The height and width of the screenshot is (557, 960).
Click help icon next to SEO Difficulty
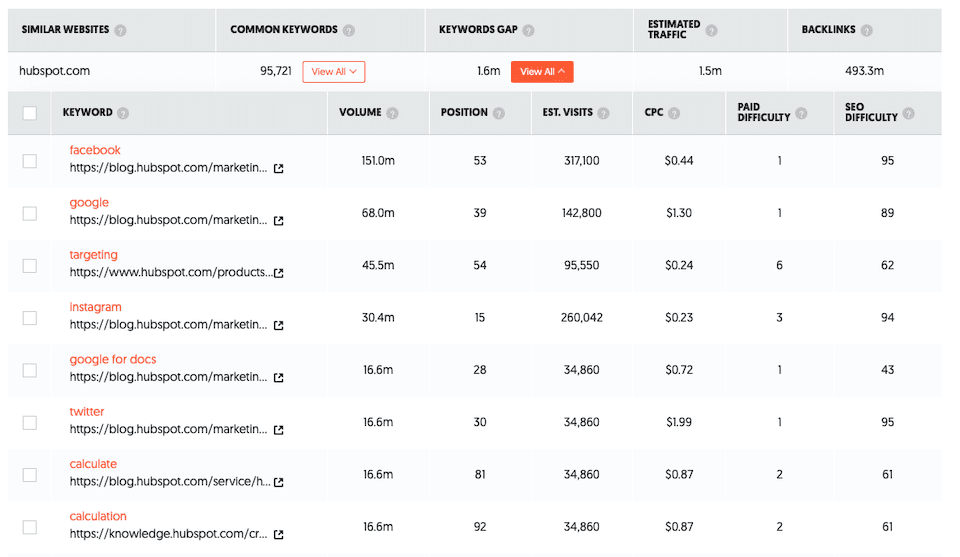pos(908,113)
